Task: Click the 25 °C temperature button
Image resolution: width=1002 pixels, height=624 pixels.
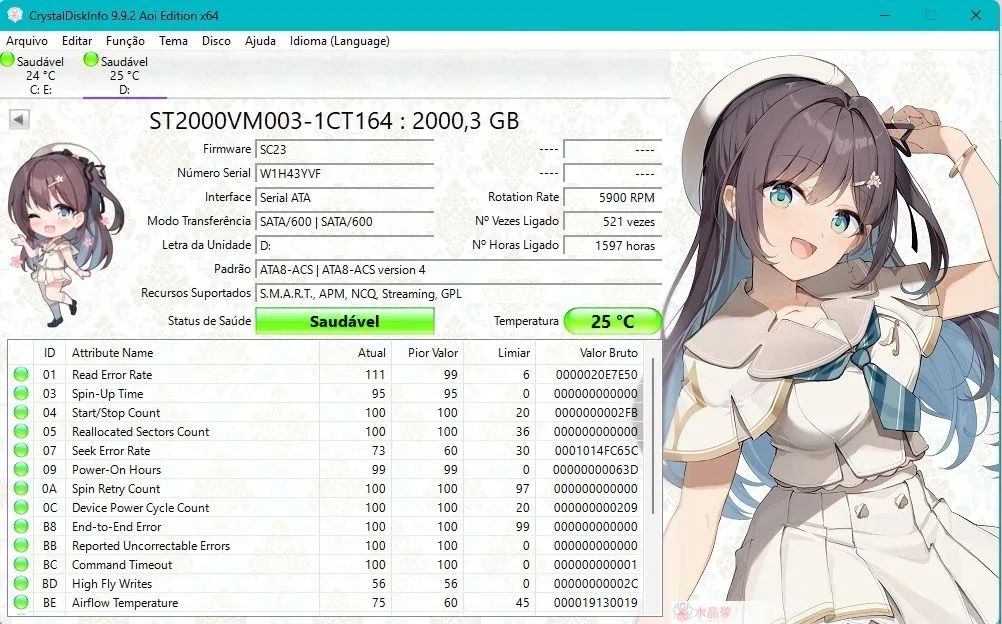Action: 612,321
